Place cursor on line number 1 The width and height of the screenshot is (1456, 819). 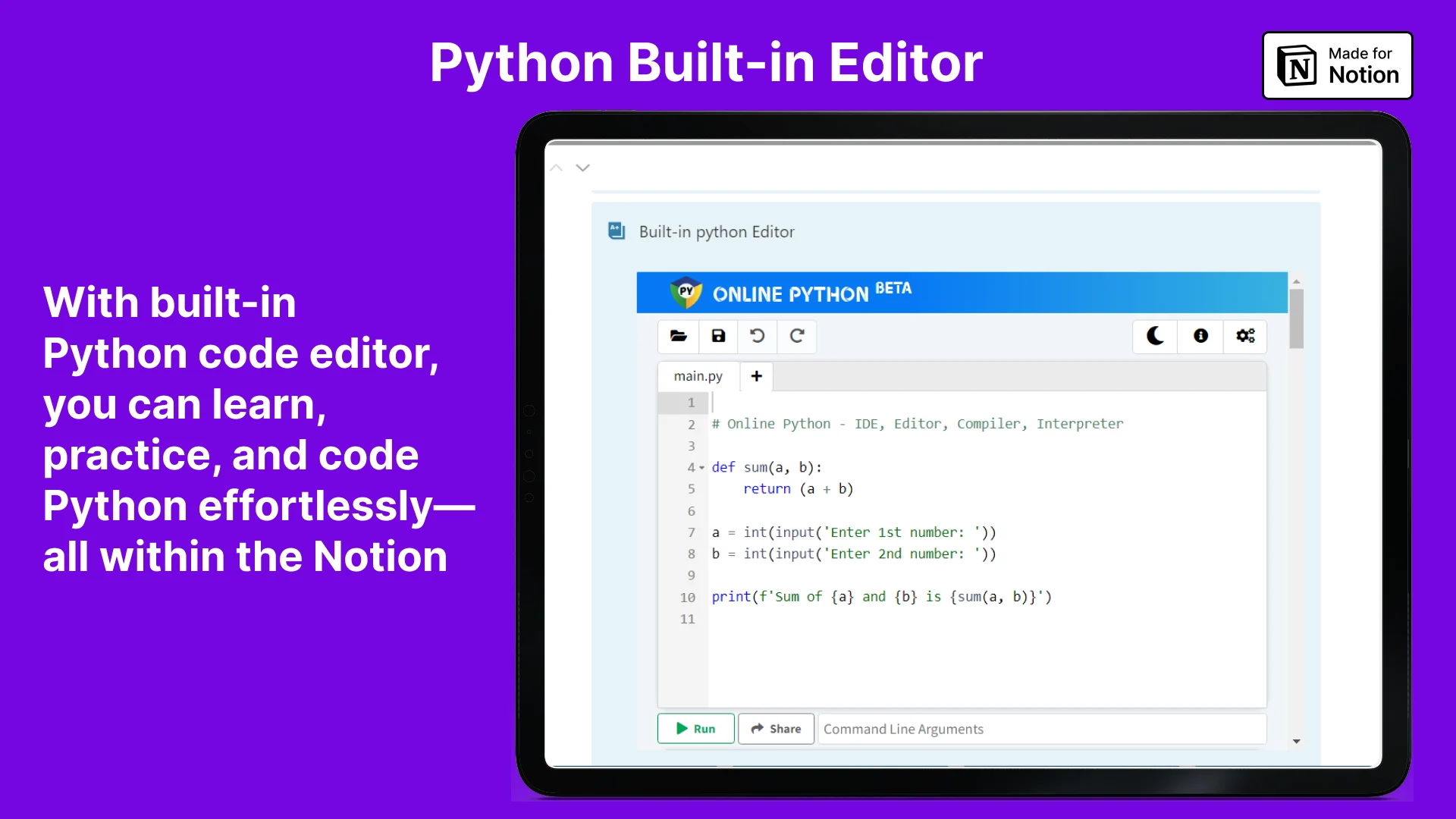(691, 403)
